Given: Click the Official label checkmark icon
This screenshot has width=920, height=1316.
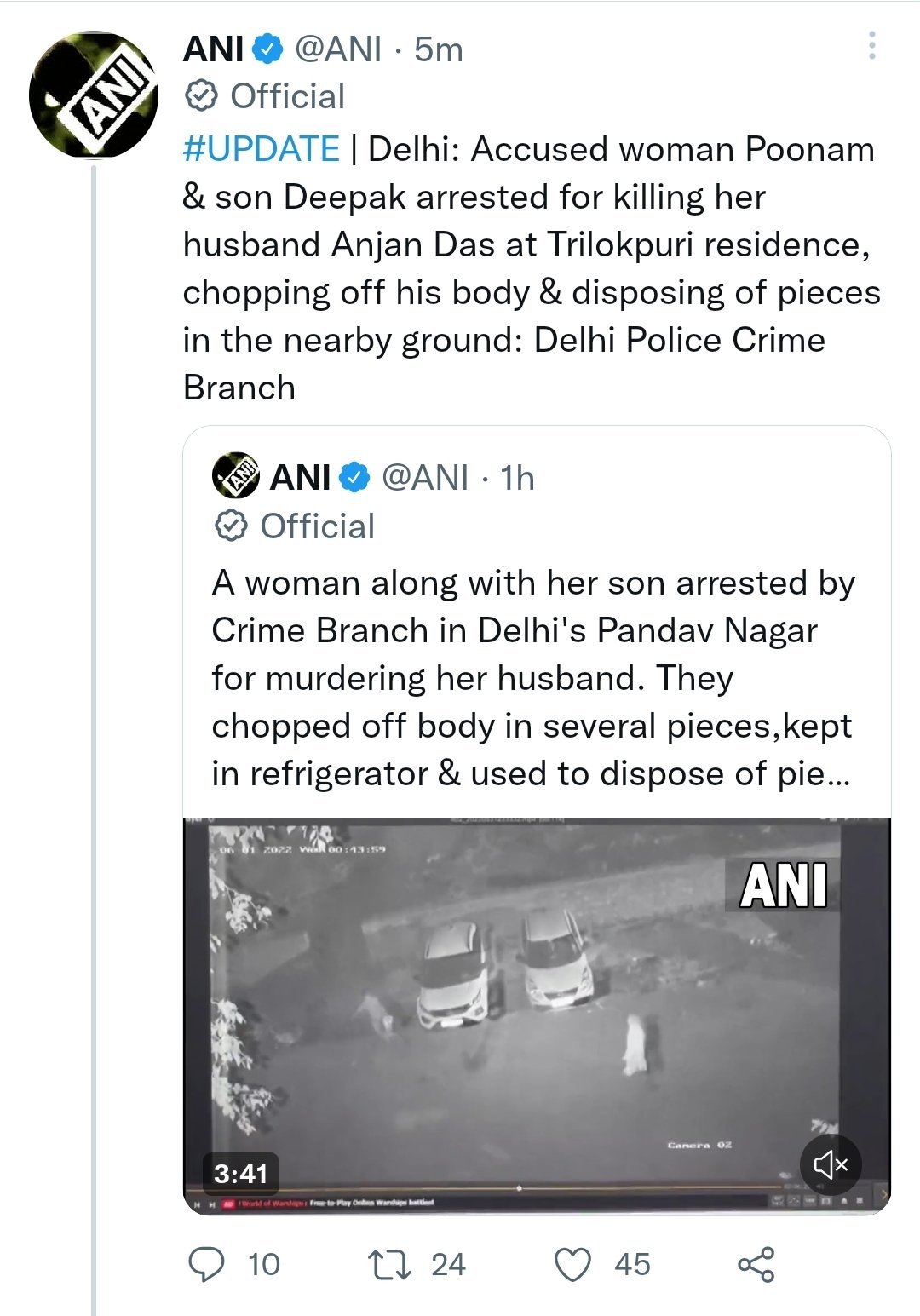Looking at the screenshot, I should [x=201, y=96].
